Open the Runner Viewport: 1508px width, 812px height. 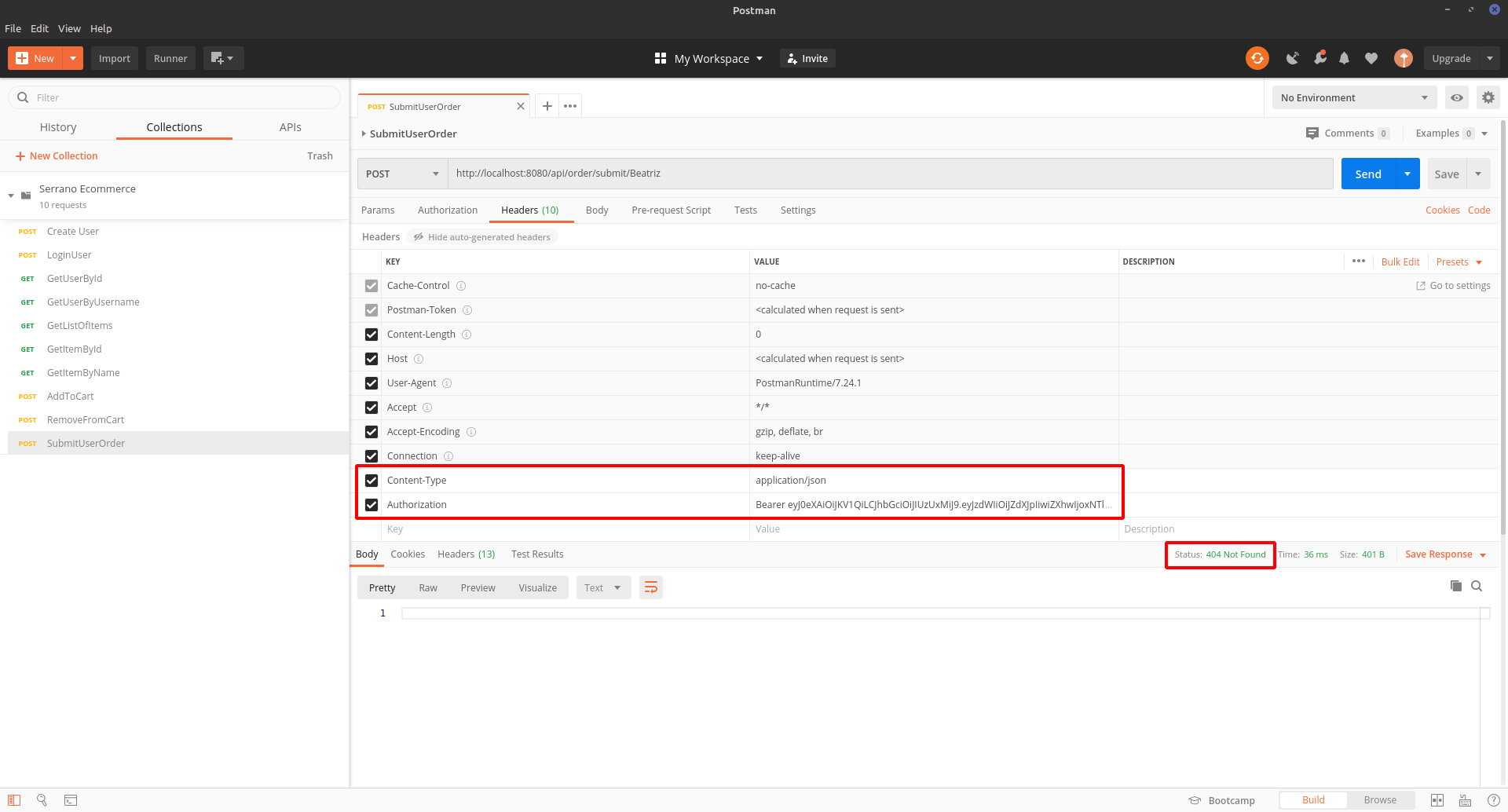170,58
